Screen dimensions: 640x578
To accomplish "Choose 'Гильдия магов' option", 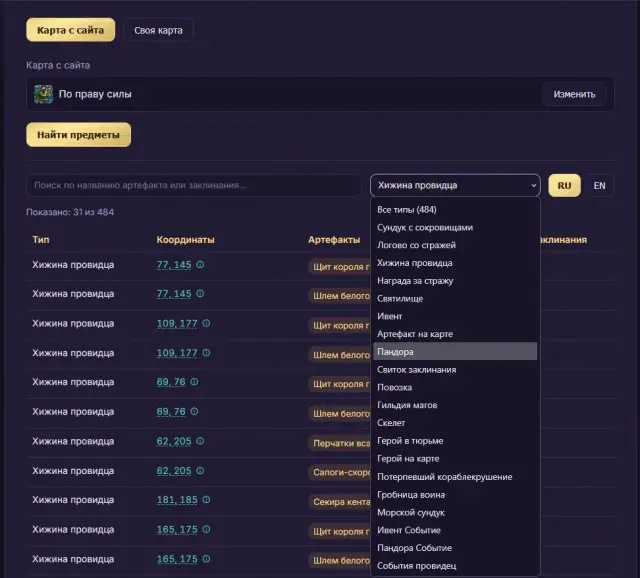I will pyautogui.click(x=455, y=405).
